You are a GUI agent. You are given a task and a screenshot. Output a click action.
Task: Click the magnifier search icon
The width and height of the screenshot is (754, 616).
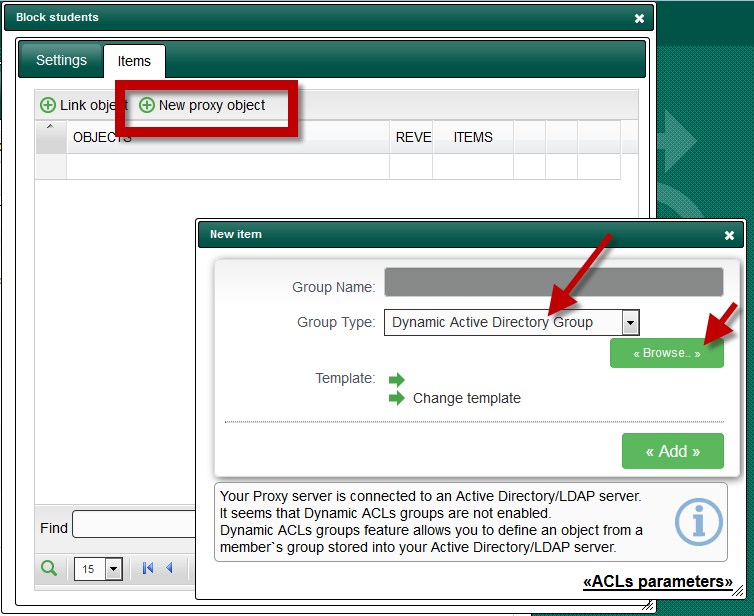[49, 568]
